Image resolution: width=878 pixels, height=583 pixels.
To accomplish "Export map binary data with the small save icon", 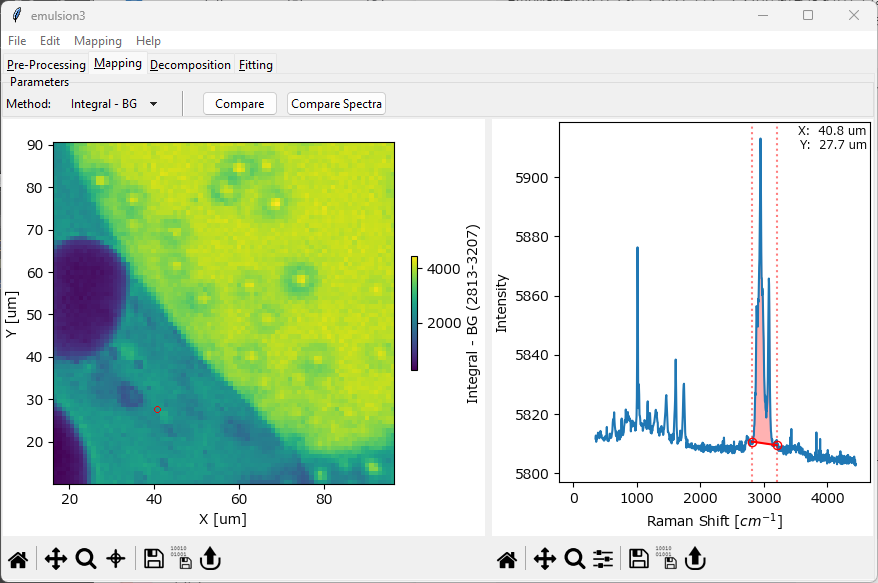I will click(x=180, y=559).
